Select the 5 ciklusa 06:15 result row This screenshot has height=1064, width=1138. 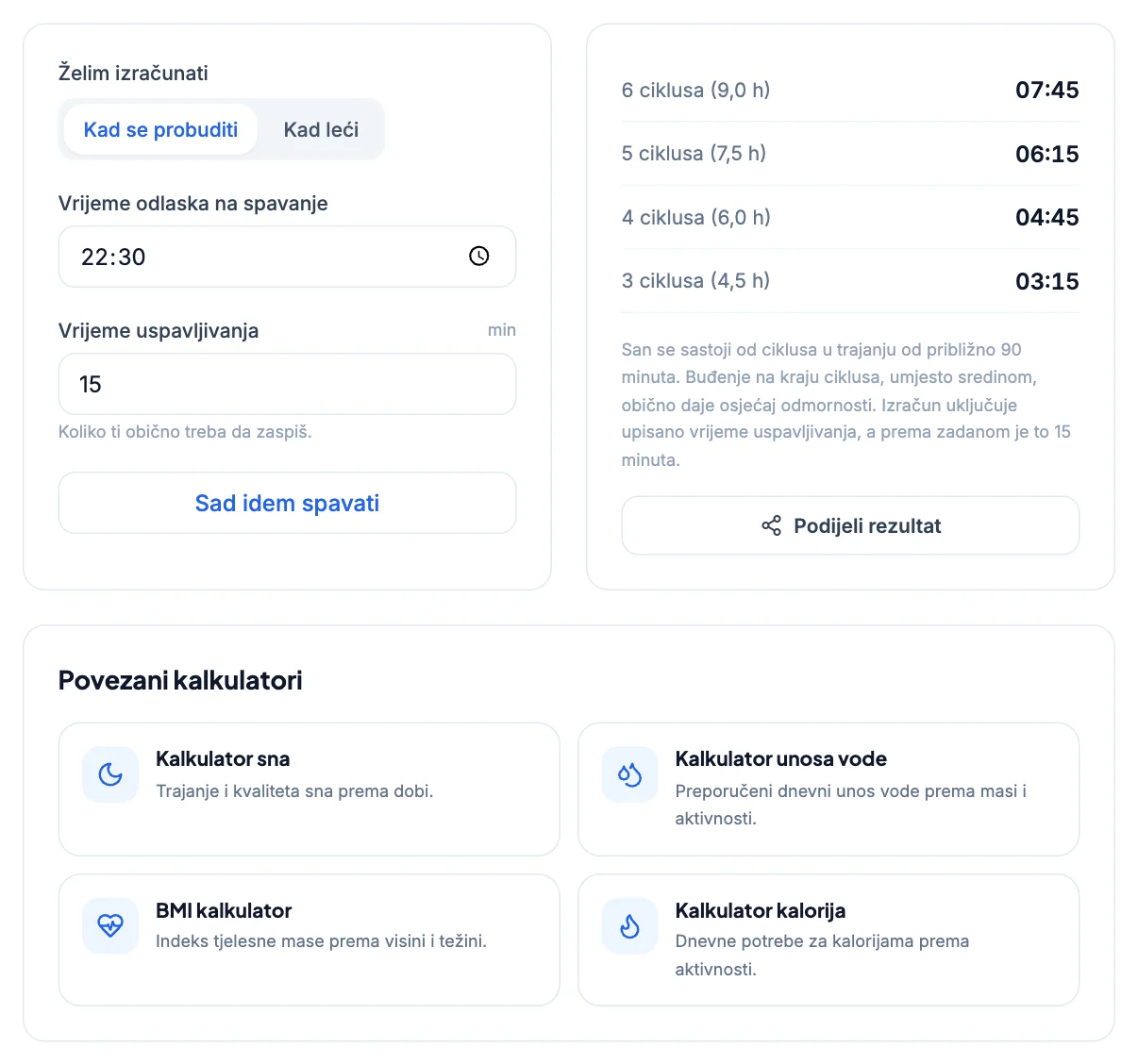point(850,154)
